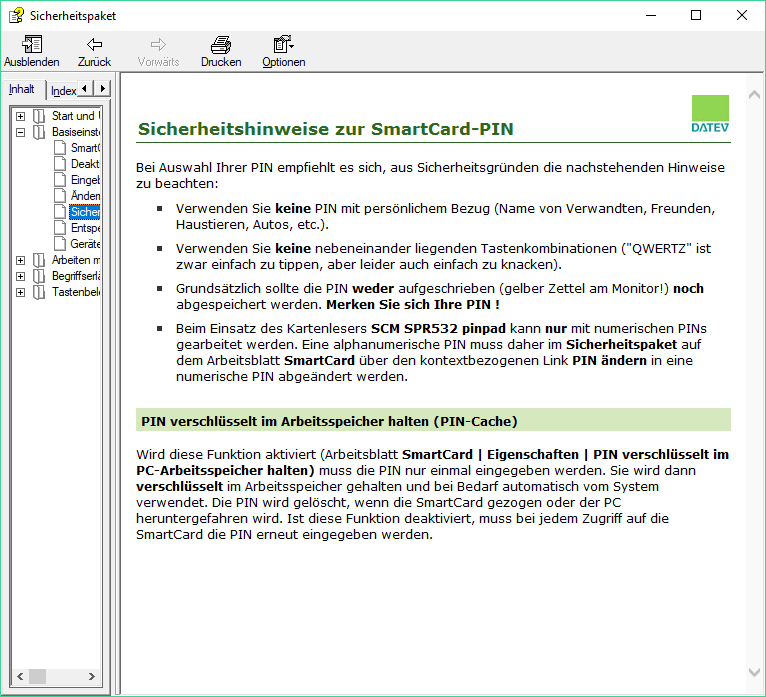Select the Tastenbel book entry
766x697 pixels.
click(x=76, y=293)
